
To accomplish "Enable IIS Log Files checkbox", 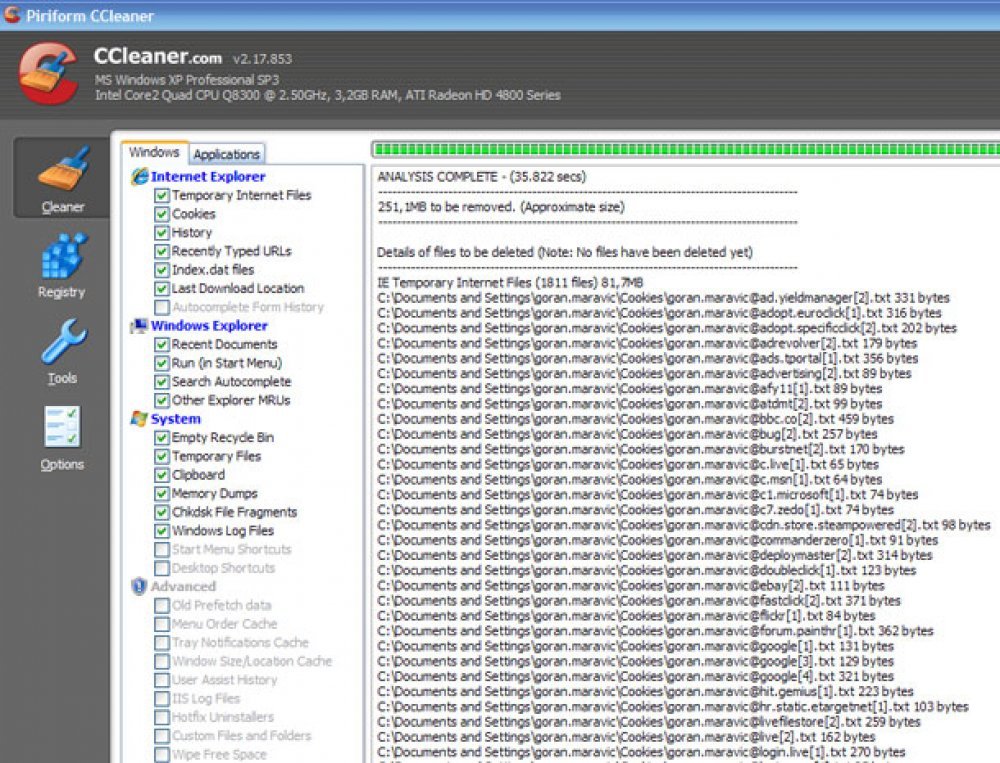I will 162,699.
